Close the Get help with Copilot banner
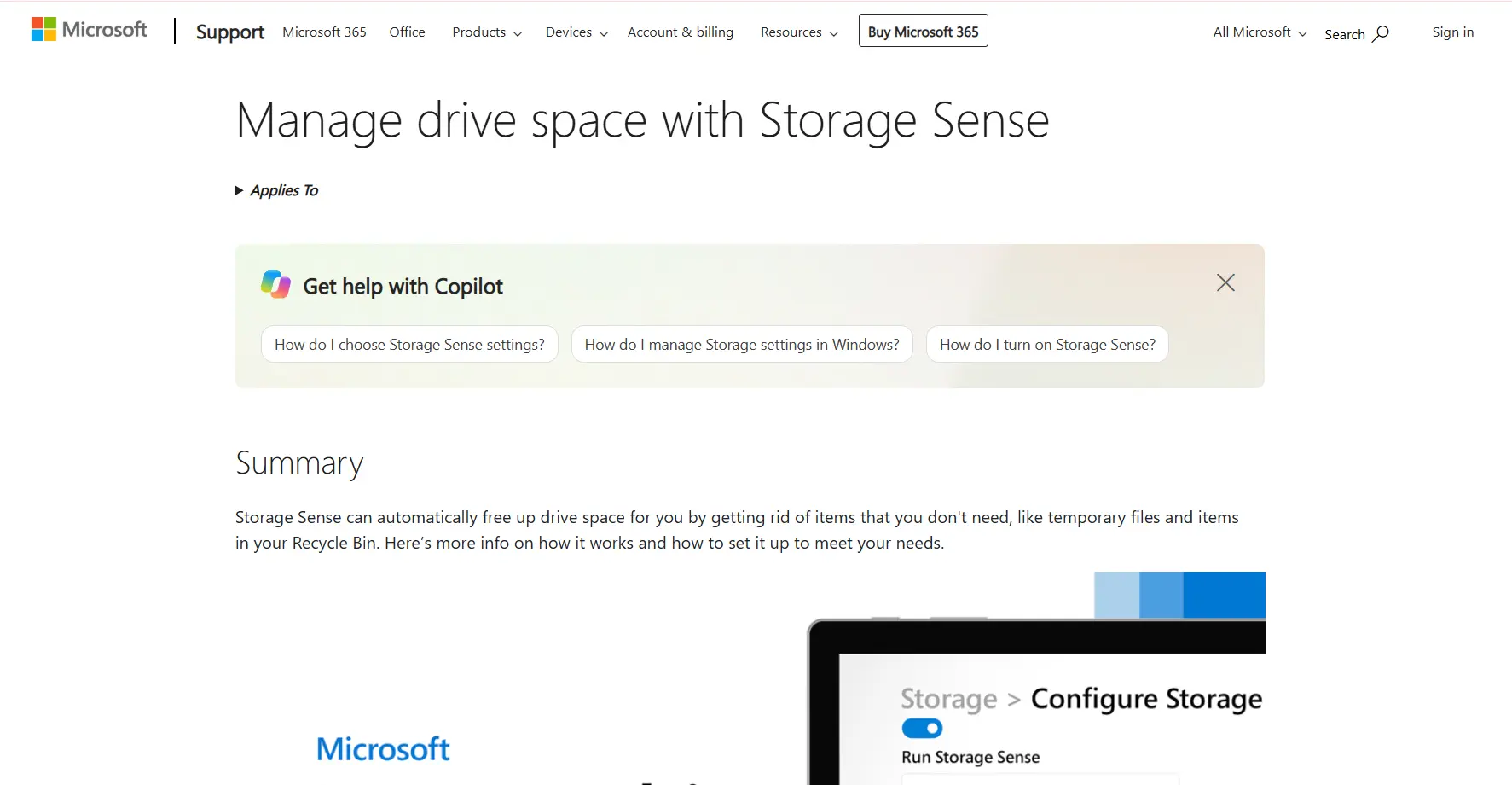Viewport: 1512px width, 785px height. (1225, 282)
